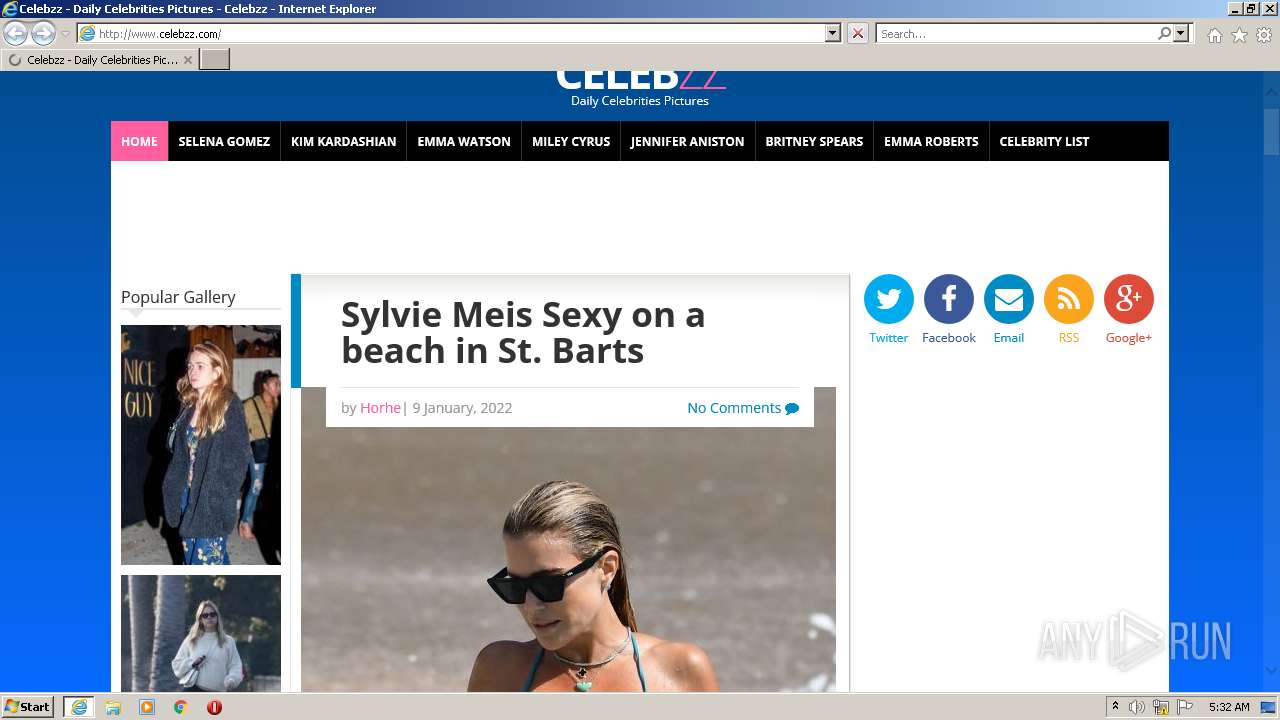Click the Email text label
Viewport: 1280px width, 720px height.
[1008, 338]
